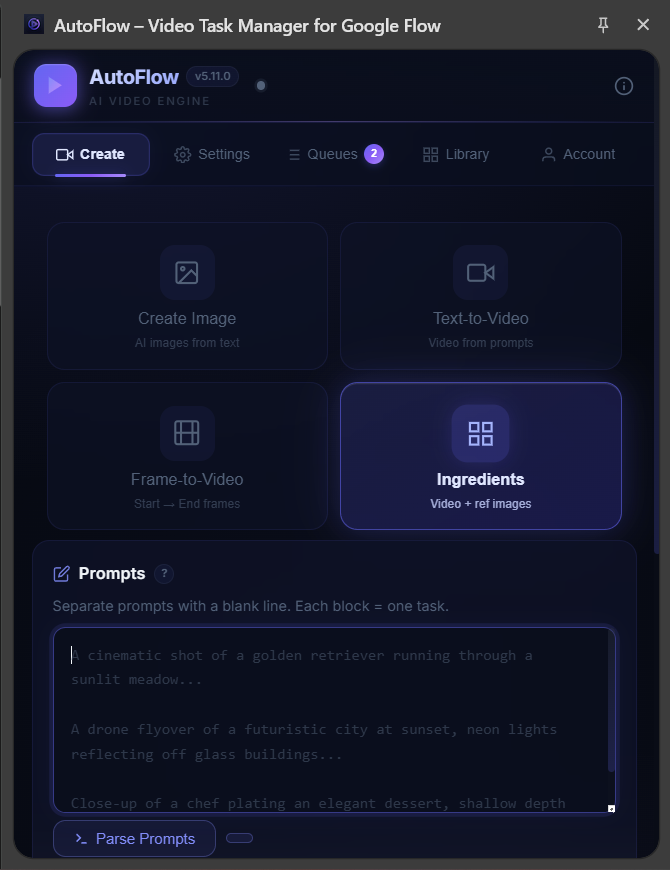The width and height of the screenshot is (670, 870).
Task: Click the 'Video from prompts' caption
Action: [x=481, y=343]
